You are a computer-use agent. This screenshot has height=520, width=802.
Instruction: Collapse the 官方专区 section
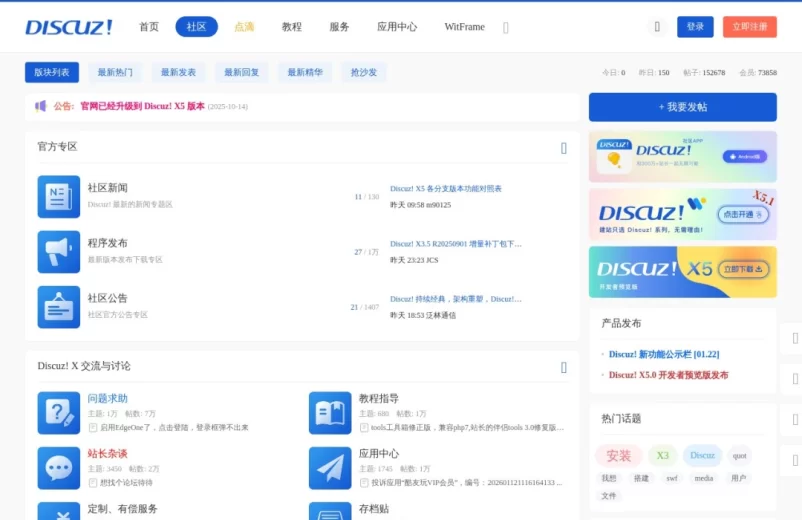564,148
